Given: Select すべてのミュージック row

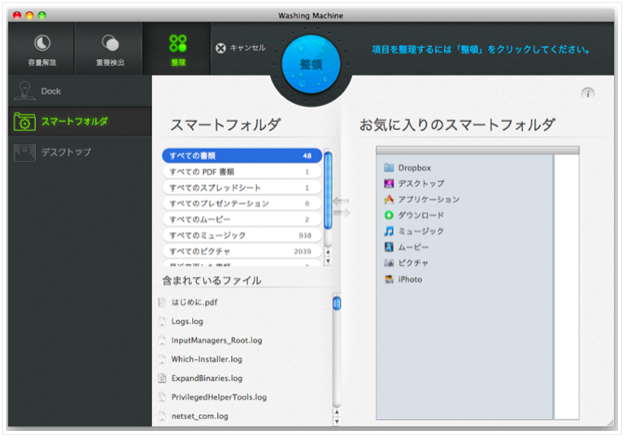Looking at the screenshot, I should 242,236.
